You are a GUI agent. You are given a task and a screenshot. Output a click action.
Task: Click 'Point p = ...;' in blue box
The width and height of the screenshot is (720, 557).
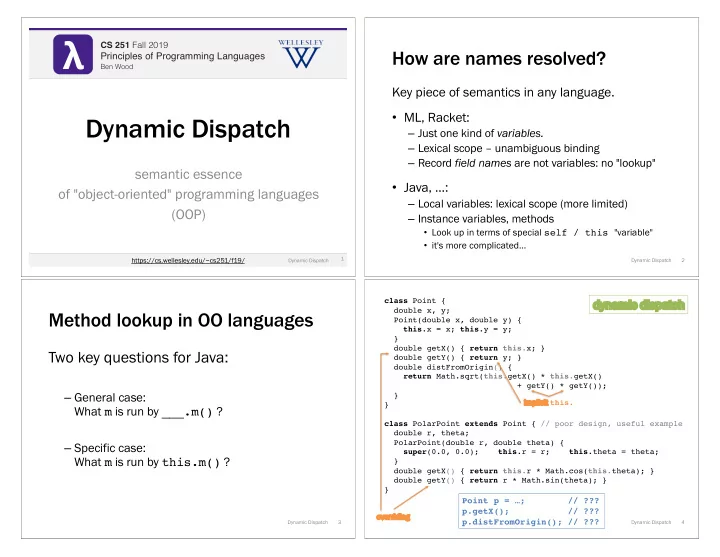[x=493, y=501]
